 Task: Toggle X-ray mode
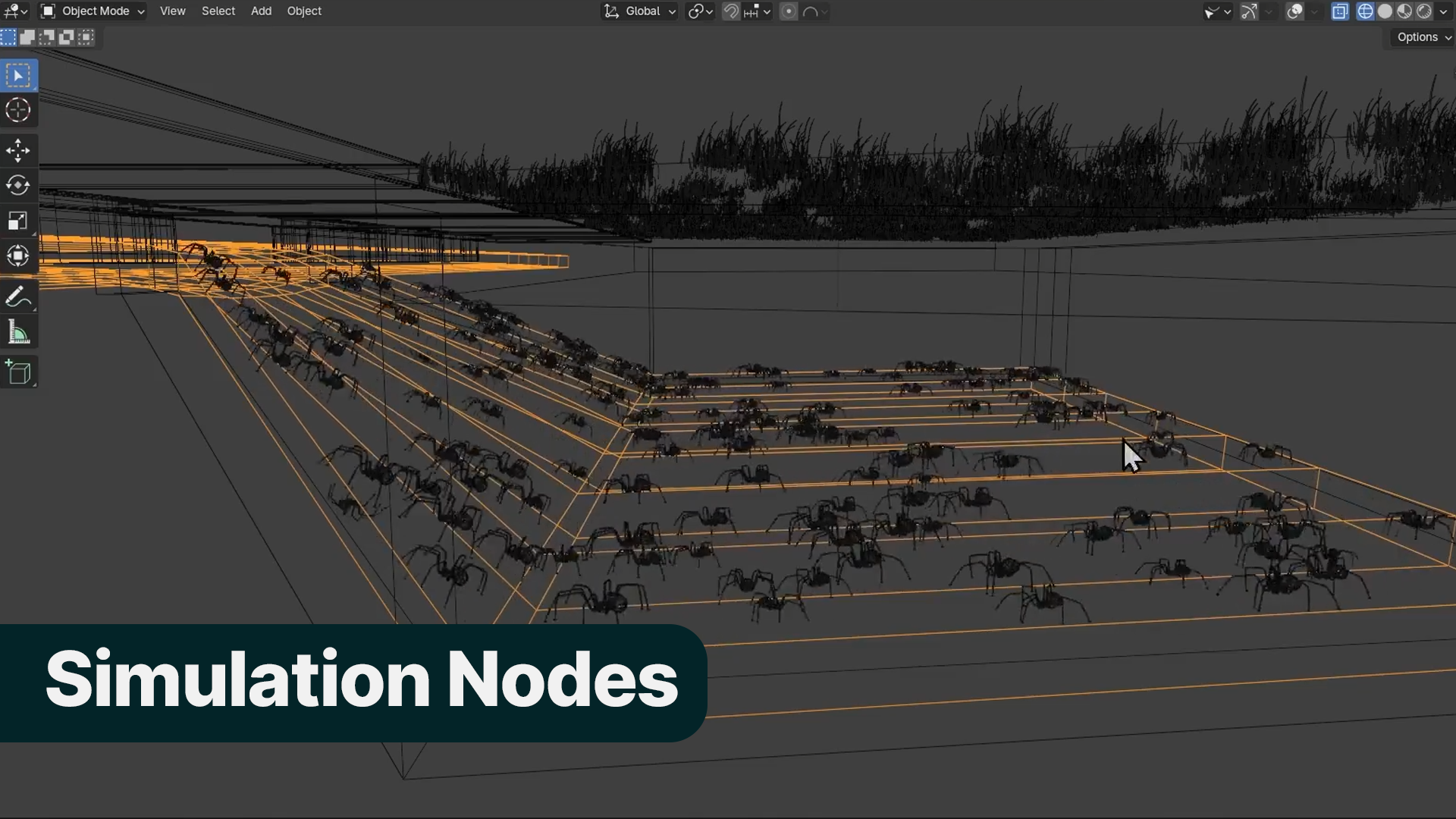click(1340, 11)
